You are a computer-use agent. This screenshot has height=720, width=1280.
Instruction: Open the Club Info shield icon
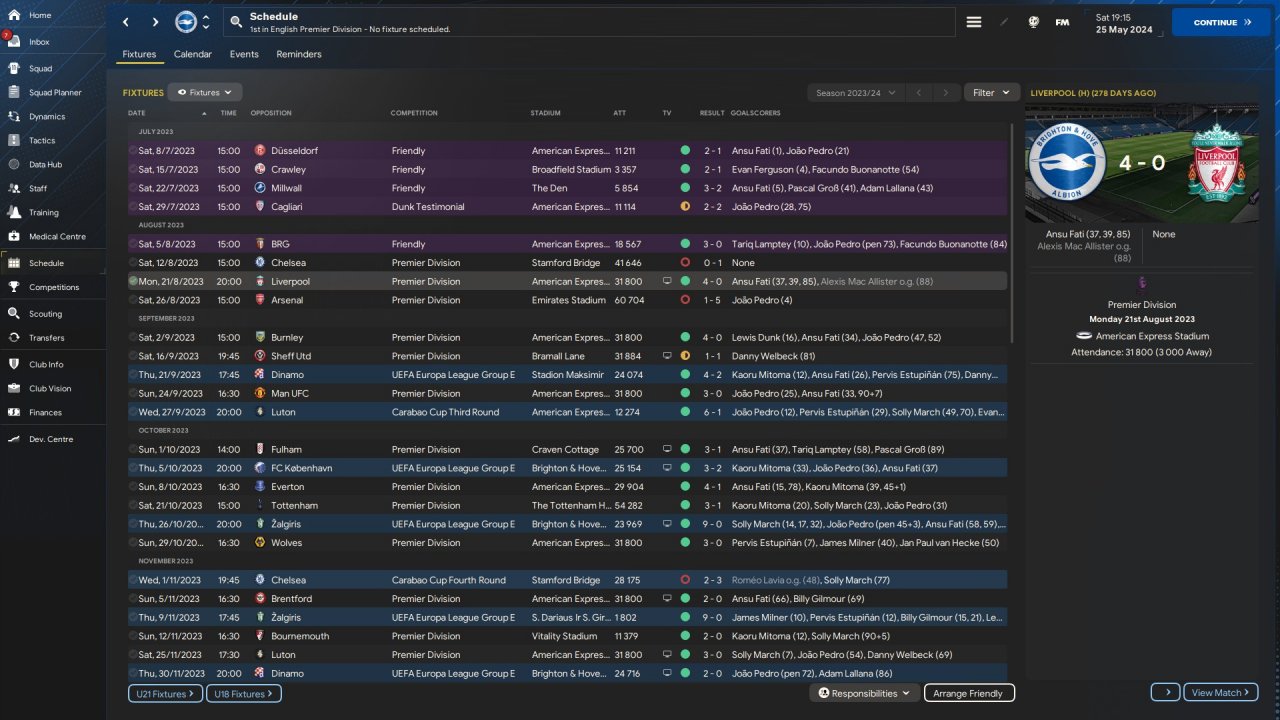(x=14, y=364)
